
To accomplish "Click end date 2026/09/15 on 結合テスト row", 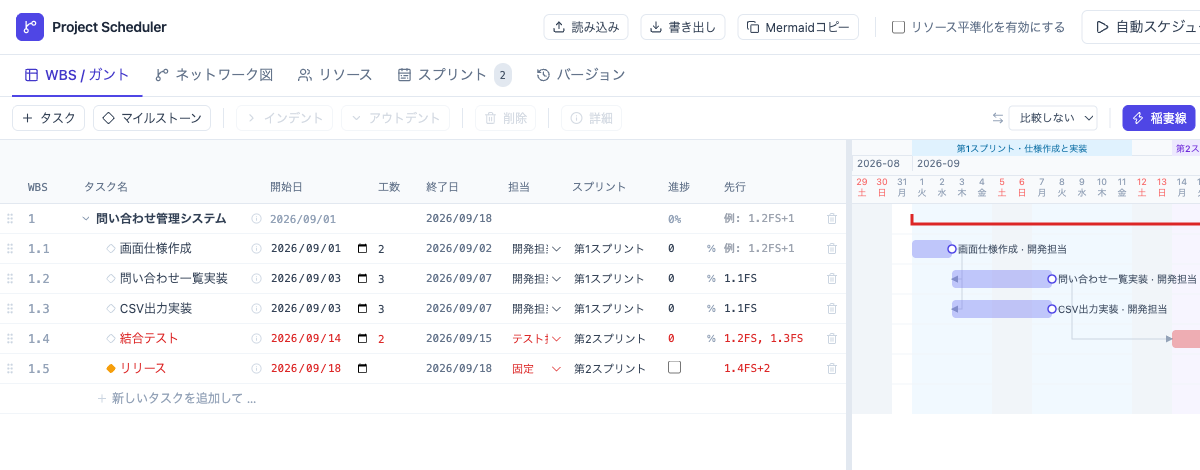I will (x=459, y=339).
